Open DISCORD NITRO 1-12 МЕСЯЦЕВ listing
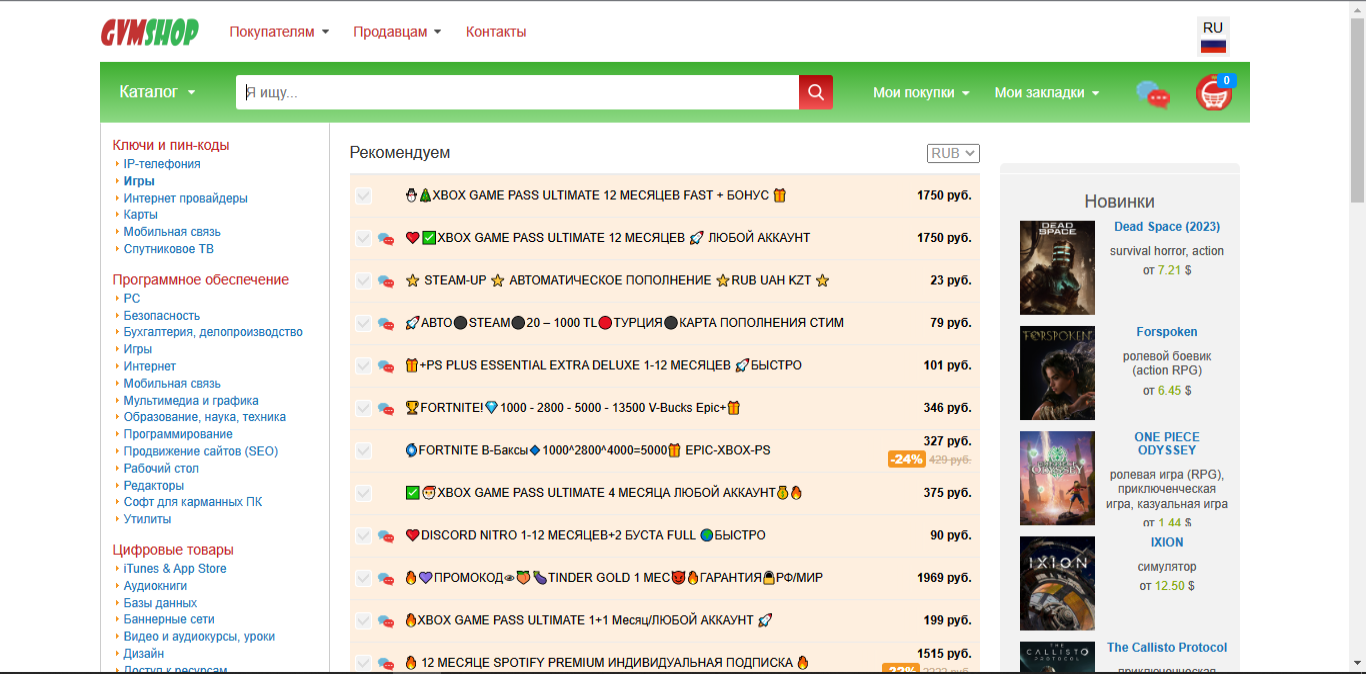1366x674 pixels. tap(585, 536)
